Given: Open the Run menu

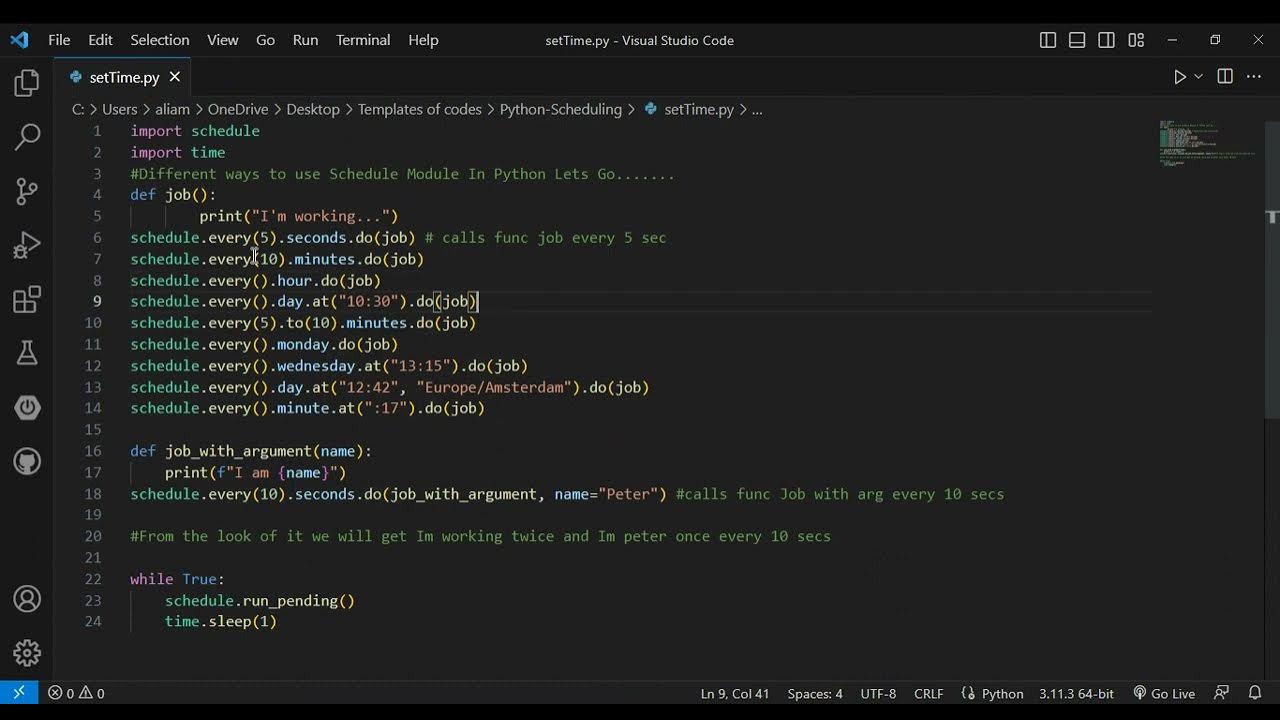Looking at the screenshot, I should point(305,40).
